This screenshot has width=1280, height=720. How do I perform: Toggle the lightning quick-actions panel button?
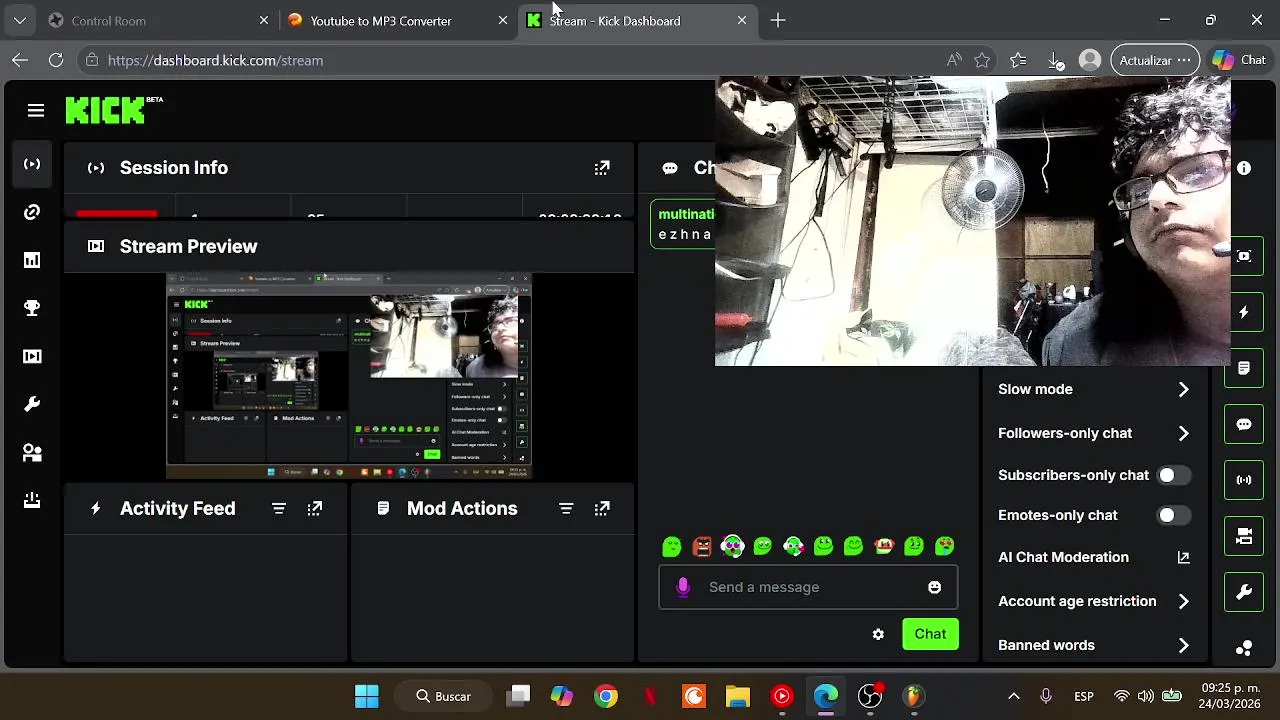pos(1244,312)
